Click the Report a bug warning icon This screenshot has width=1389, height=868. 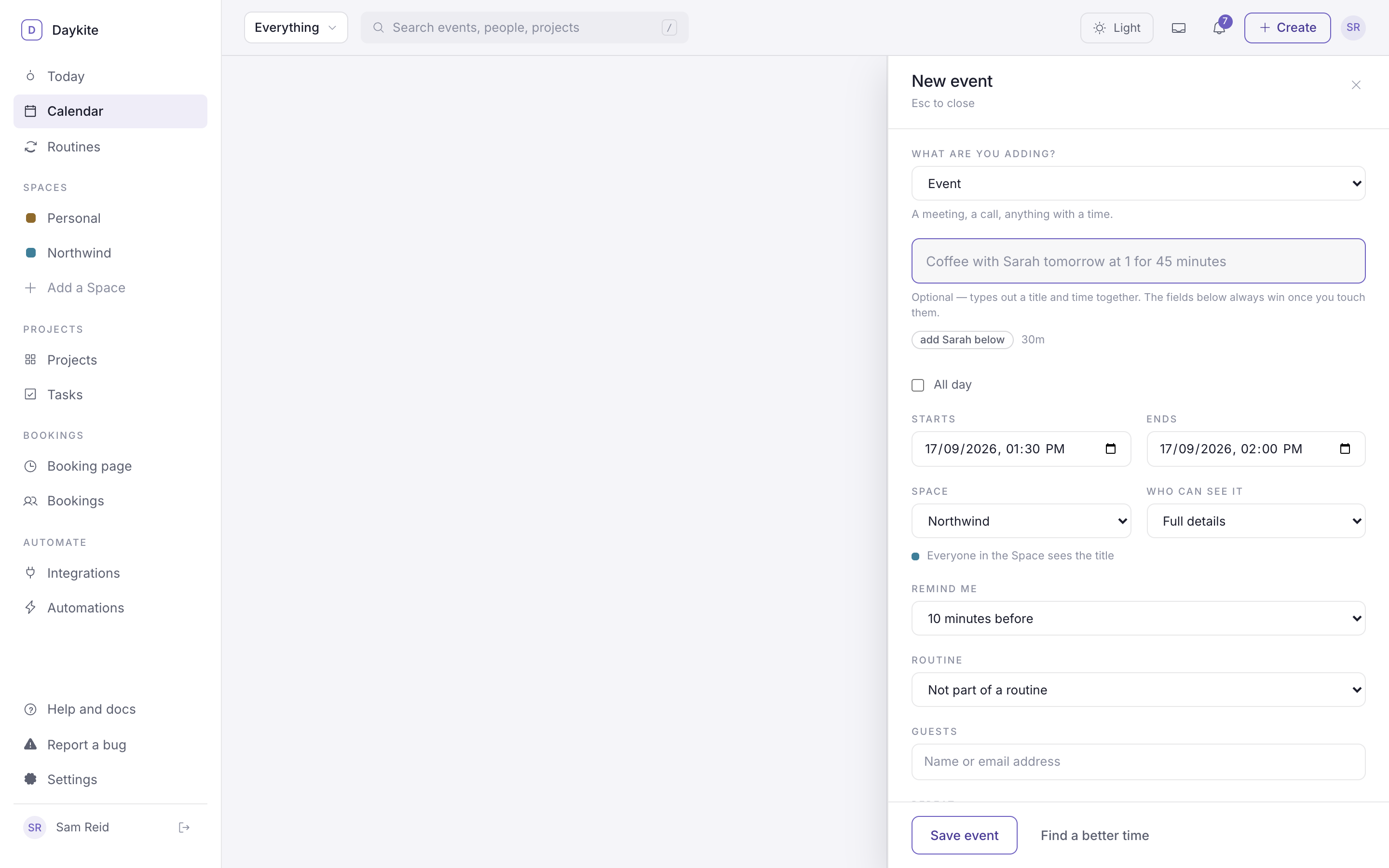point(30,744)
